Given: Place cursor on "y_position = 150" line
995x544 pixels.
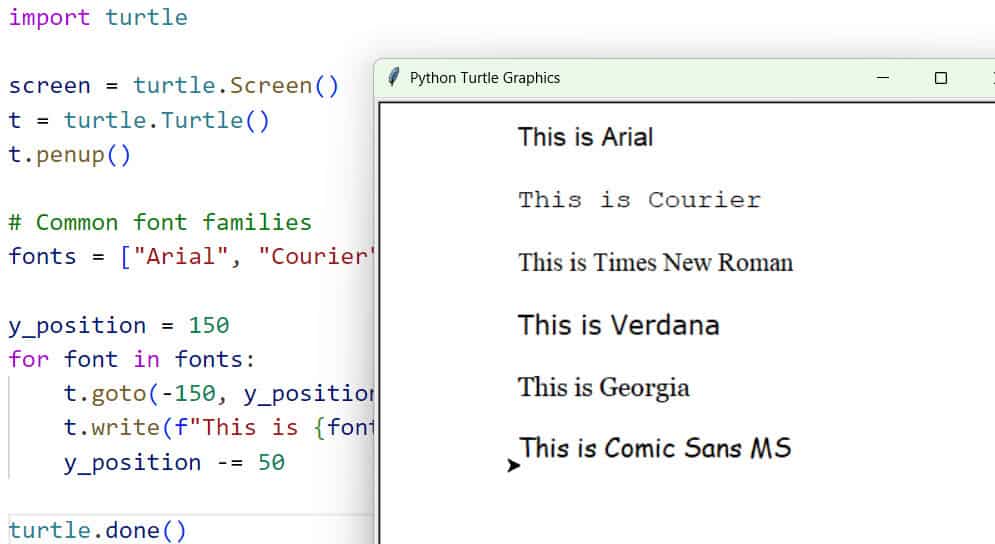Looking at the screenshot, I should 119,326.
